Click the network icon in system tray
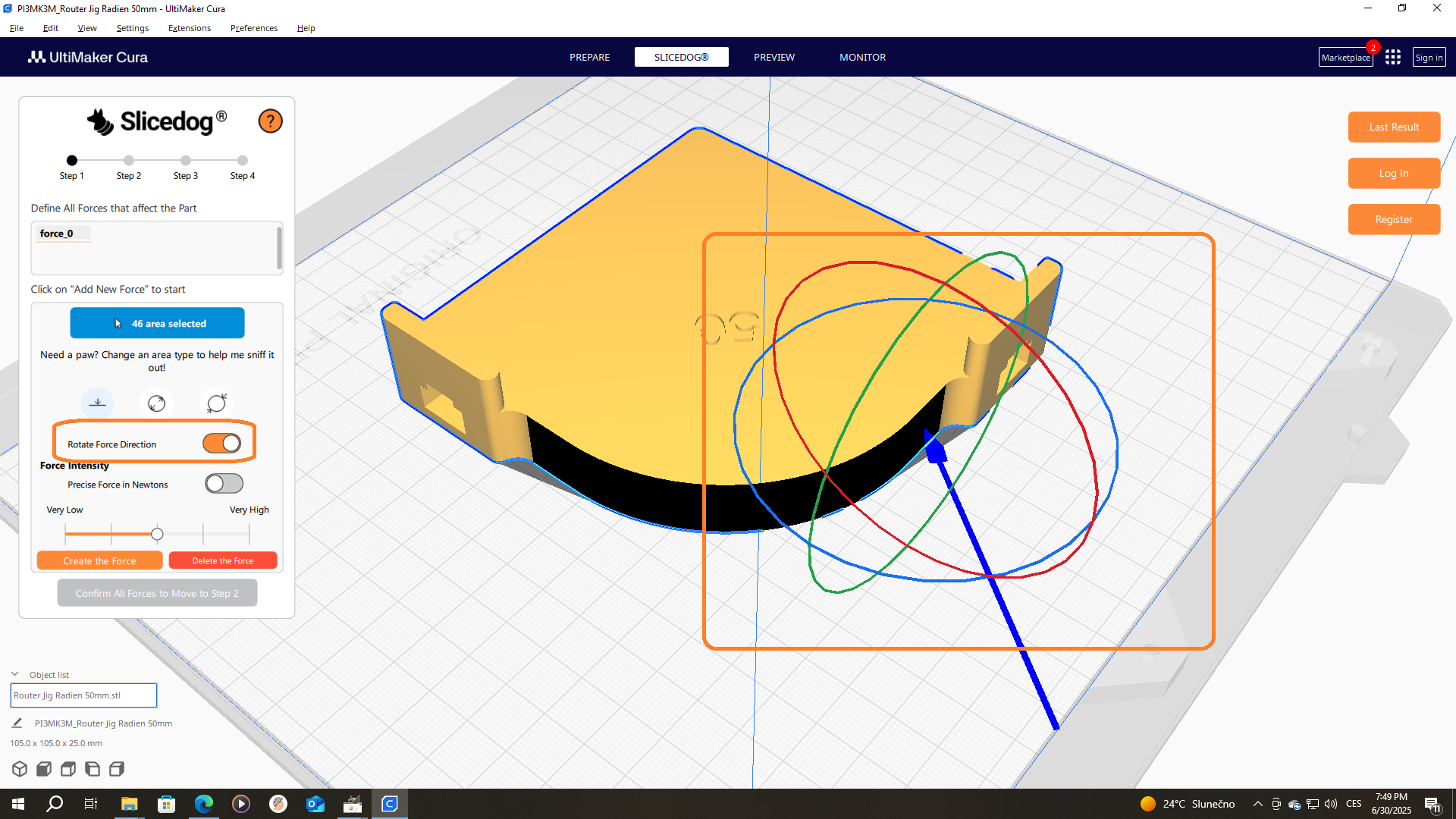The width and height of the screenshot is (1456, 819). (1313, 804)
